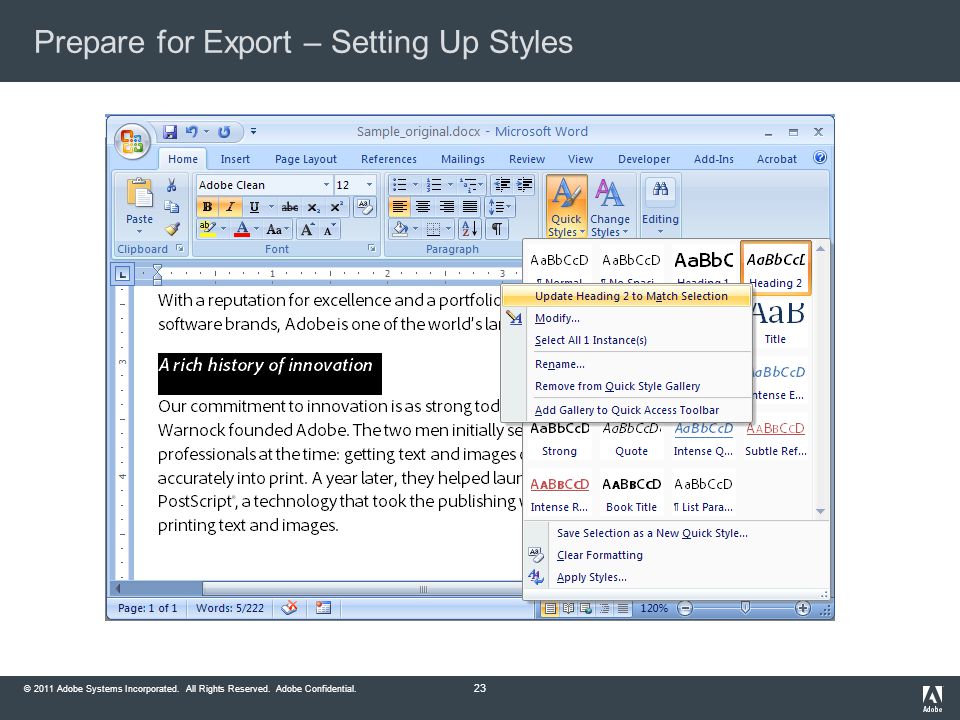Switch to Full Screen Reading view
This screenshot has height=720, width=960.
(568, 609)
